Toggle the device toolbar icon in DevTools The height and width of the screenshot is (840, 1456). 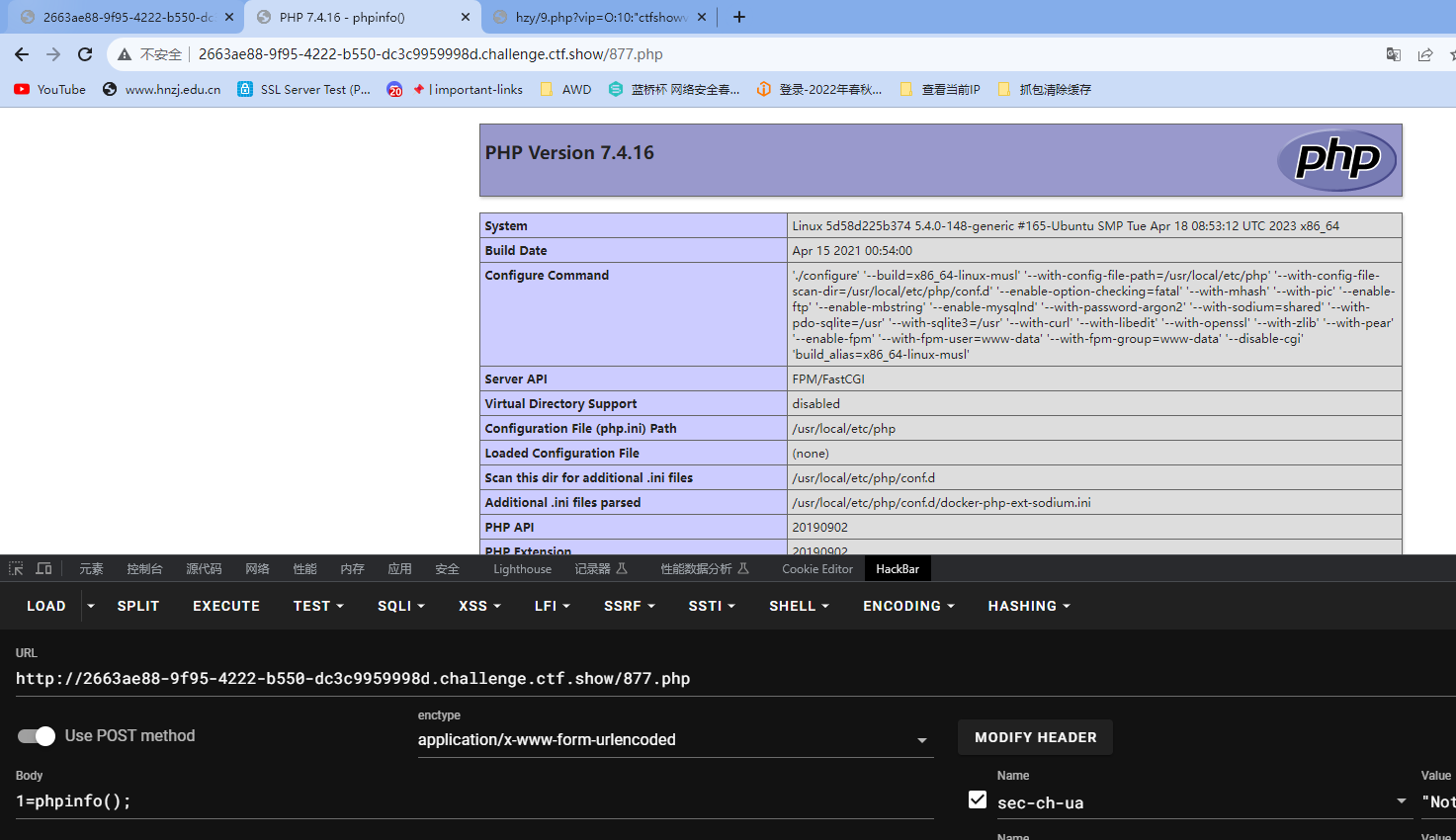(43, 568)
